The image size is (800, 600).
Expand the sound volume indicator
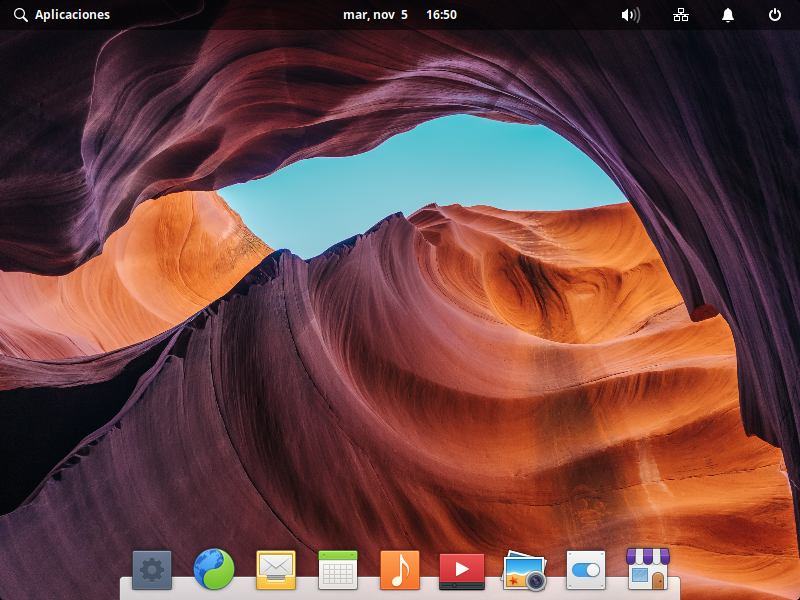coord(630,15)
